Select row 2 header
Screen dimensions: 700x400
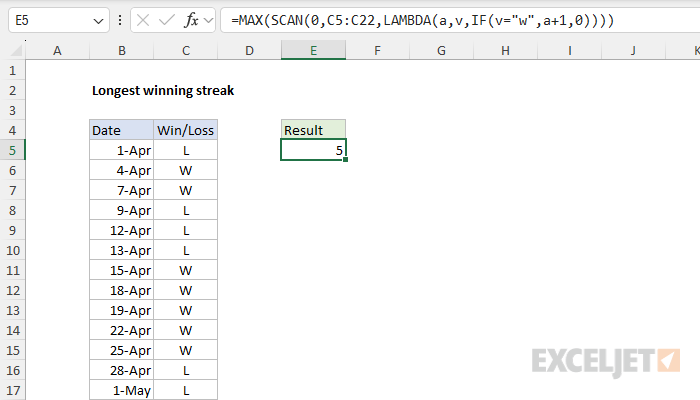click(12, 91)
